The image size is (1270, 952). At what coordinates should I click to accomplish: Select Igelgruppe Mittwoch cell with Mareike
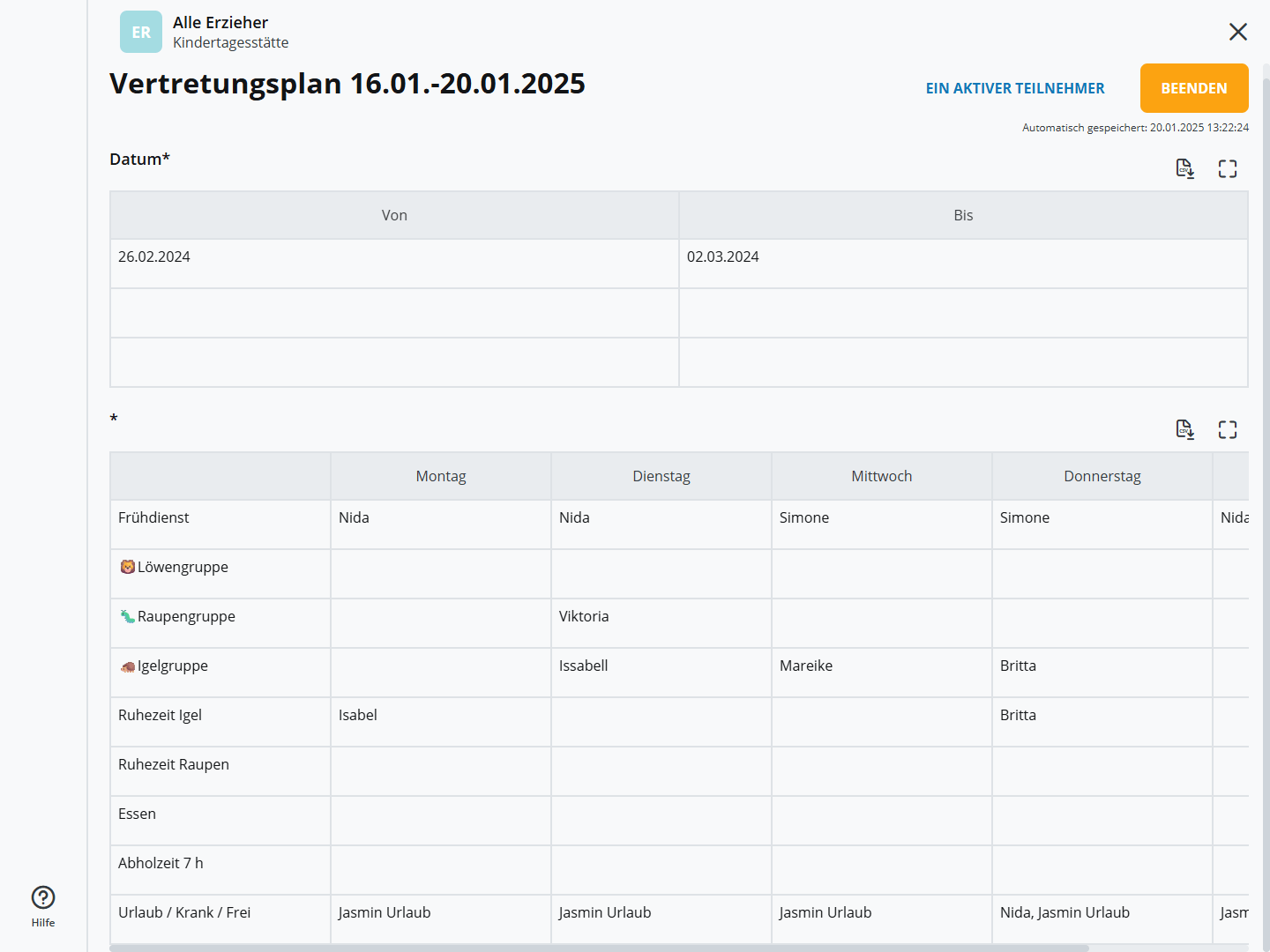(882, 672)
